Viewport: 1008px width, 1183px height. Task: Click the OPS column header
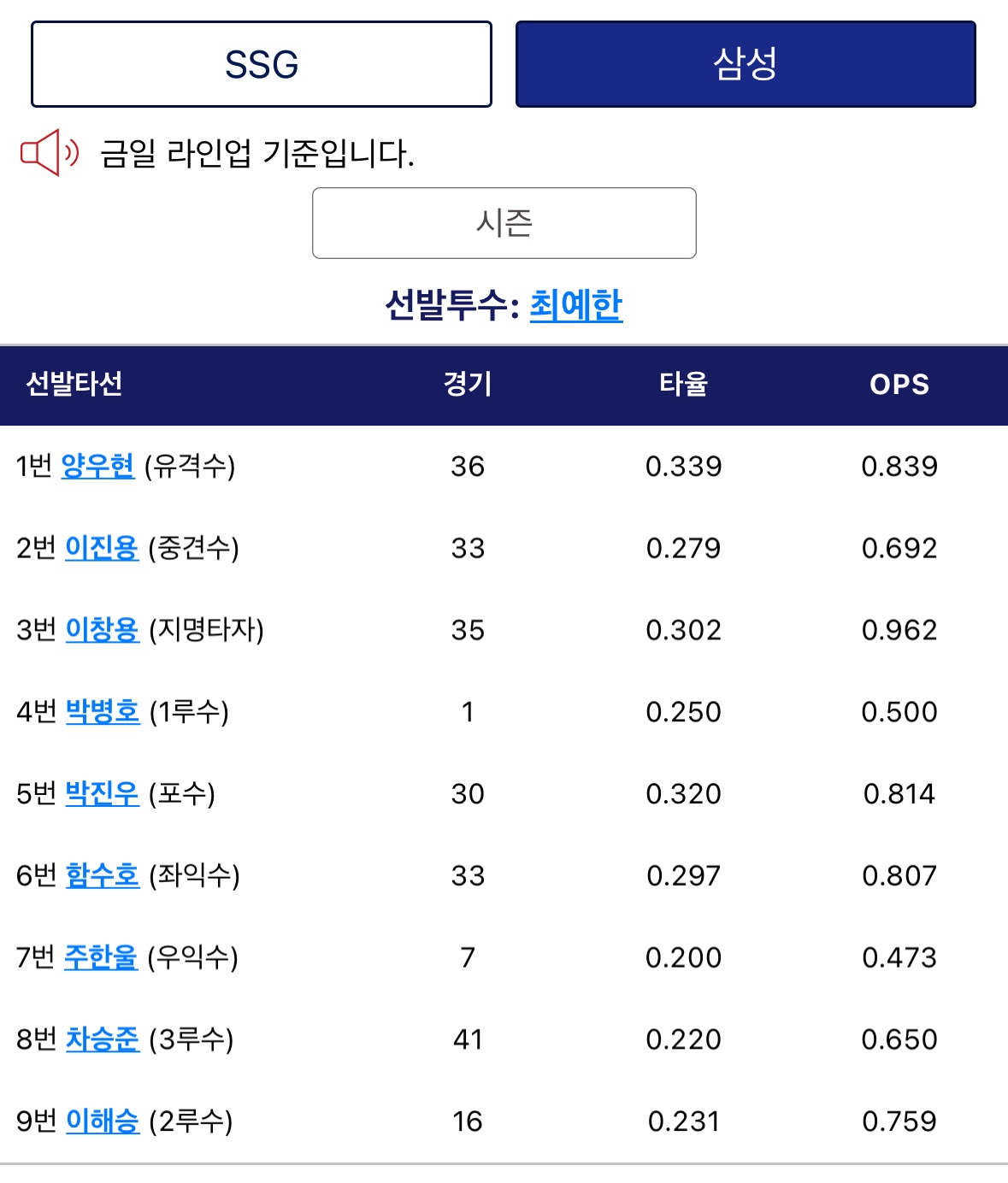(x=899, y=385)
